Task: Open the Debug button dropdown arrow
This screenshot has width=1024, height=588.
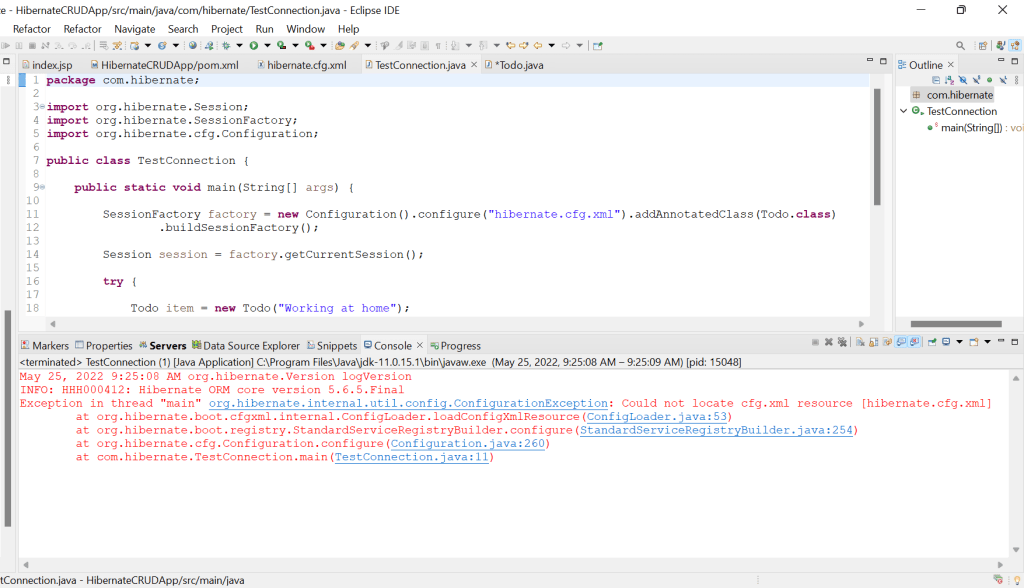Action: 239,46
